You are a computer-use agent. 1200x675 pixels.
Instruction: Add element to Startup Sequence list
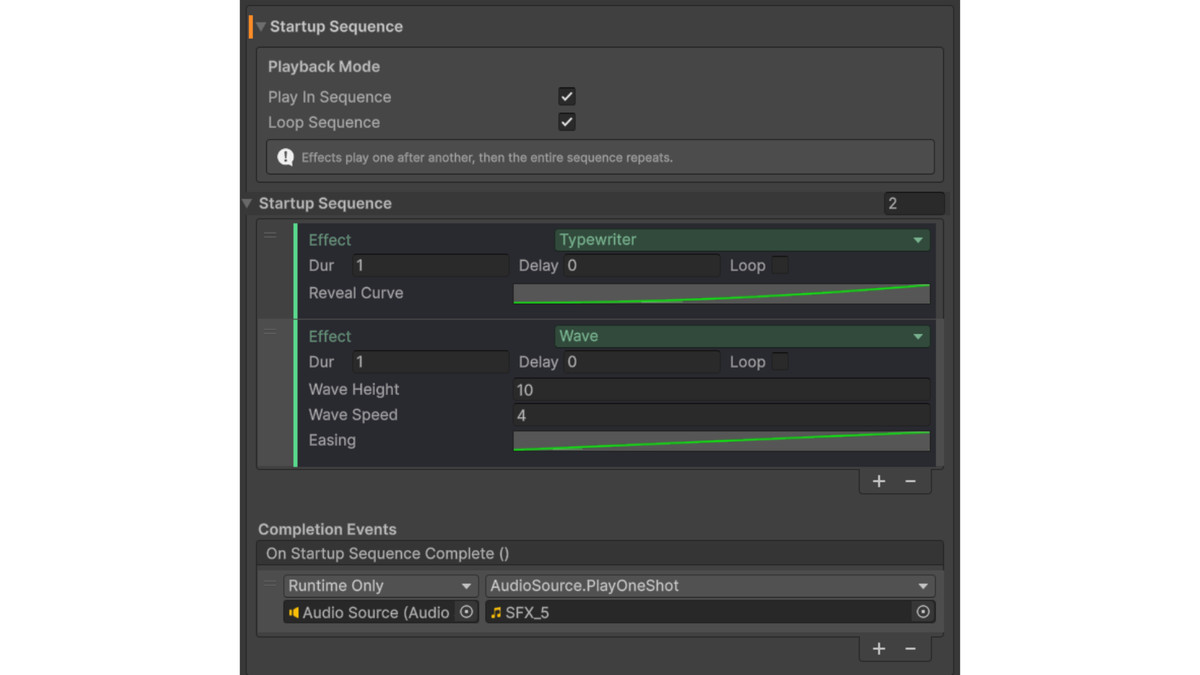coord(879,482)
